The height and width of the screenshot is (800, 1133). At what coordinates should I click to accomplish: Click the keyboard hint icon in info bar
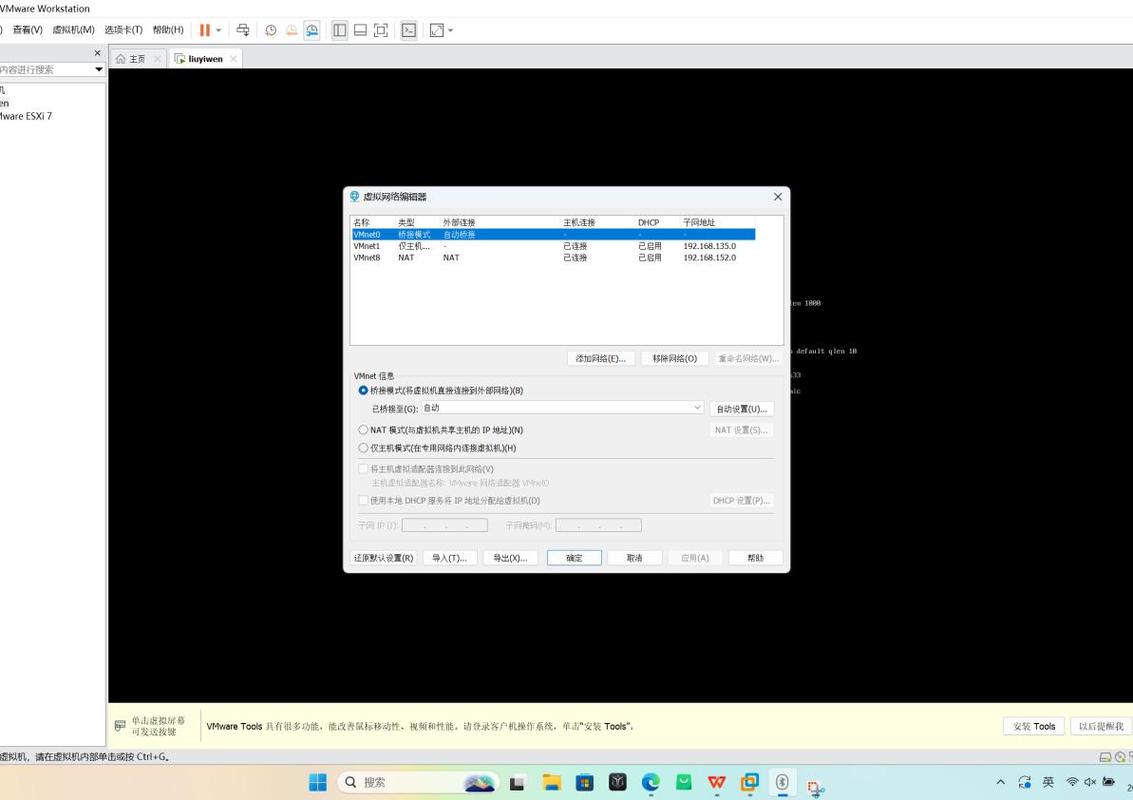click(120, 726)
